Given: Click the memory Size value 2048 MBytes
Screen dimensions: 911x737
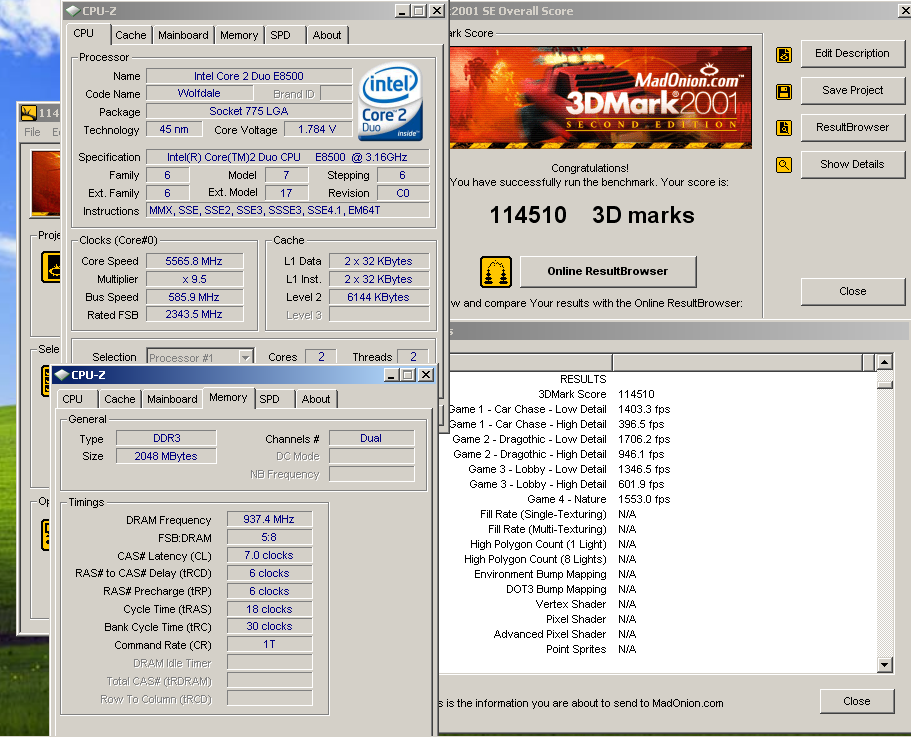Looking at the screenshot, I should point(167,456).
